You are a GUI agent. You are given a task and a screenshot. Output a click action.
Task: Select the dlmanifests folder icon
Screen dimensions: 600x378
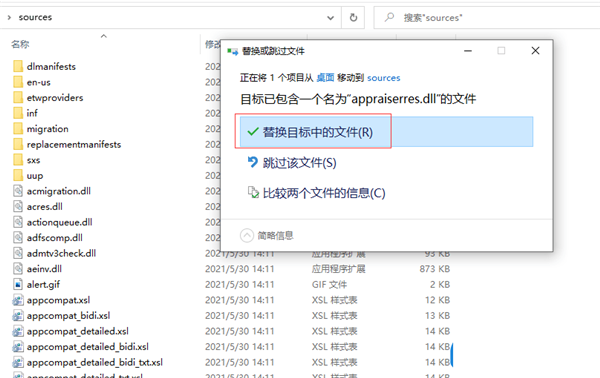click(x=18, y=66)
